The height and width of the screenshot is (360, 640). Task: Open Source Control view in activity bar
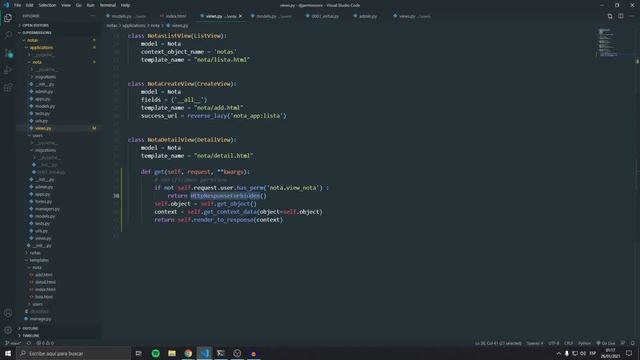coord(8,53)
